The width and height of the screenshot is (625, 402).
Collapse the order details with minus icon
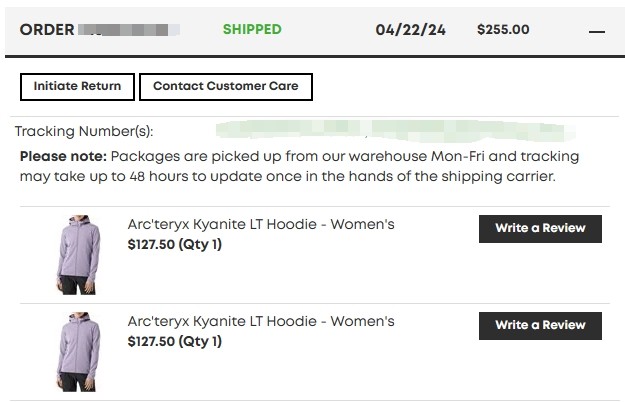point(597,31)
